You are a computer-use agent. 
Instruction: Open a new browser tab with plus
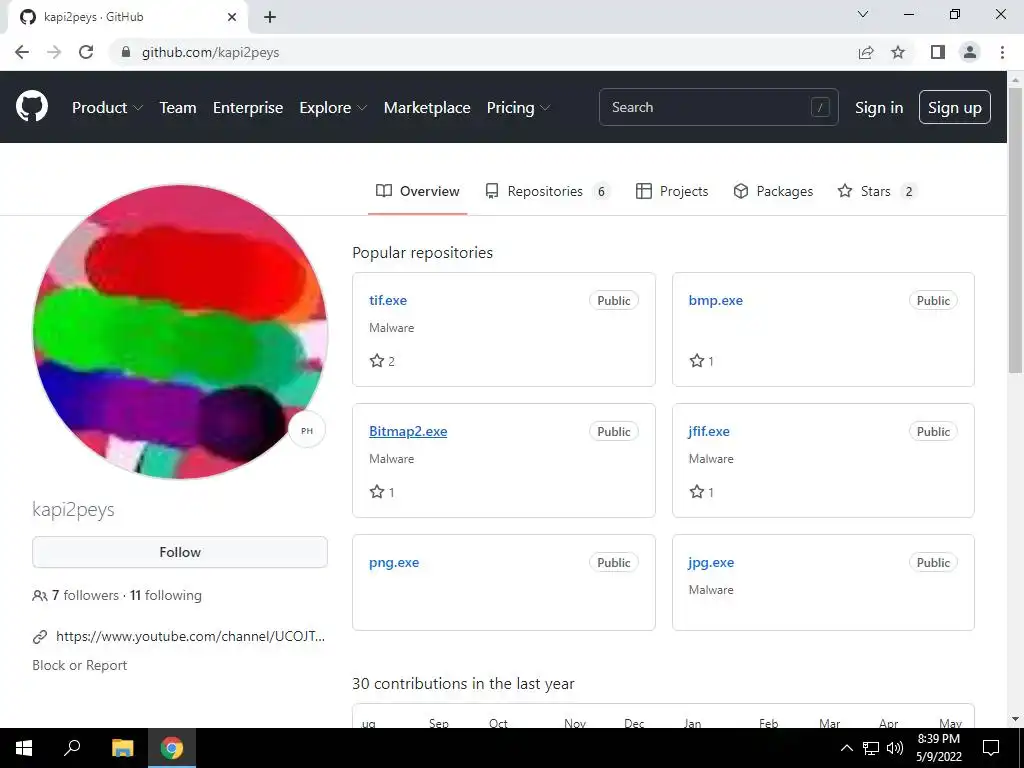[270, 17]
